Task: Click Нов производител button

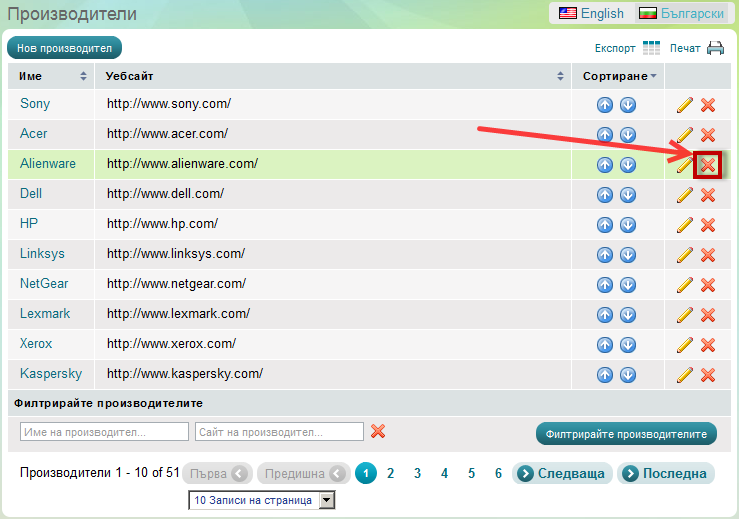Action: tap(64, 48)
